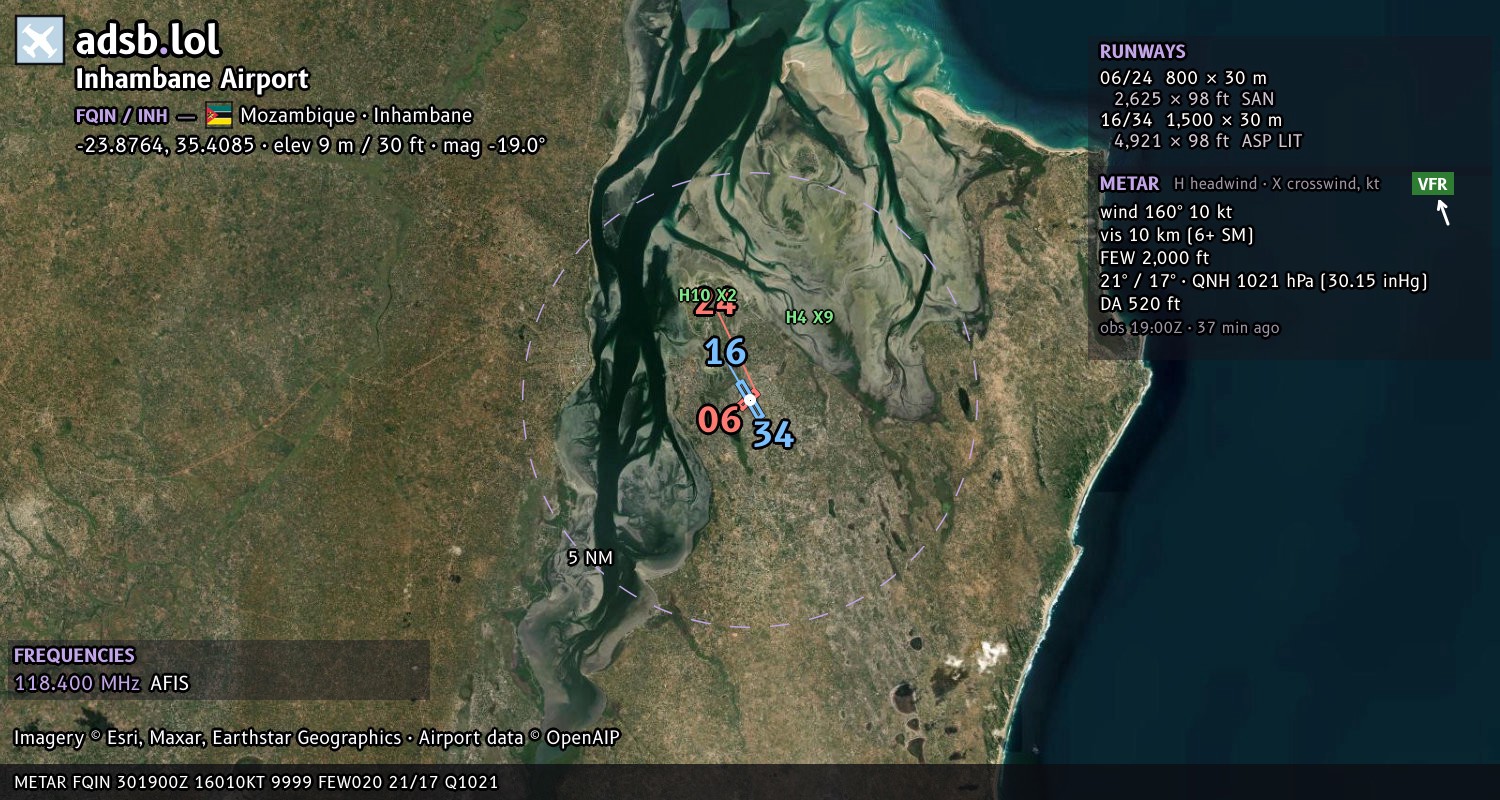Click the 118.400 MHz frequency value

pos(77,684)
